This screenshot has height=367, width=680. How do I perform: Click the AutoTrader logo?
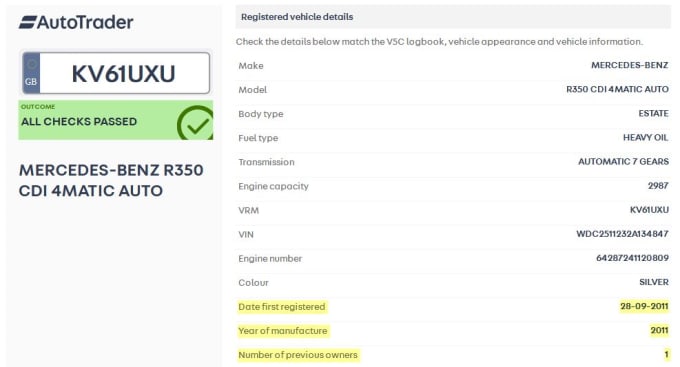(x=76, y=22)
